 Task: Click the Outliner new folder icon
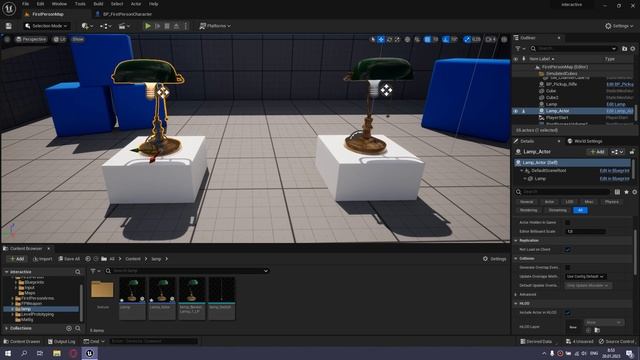624,49
